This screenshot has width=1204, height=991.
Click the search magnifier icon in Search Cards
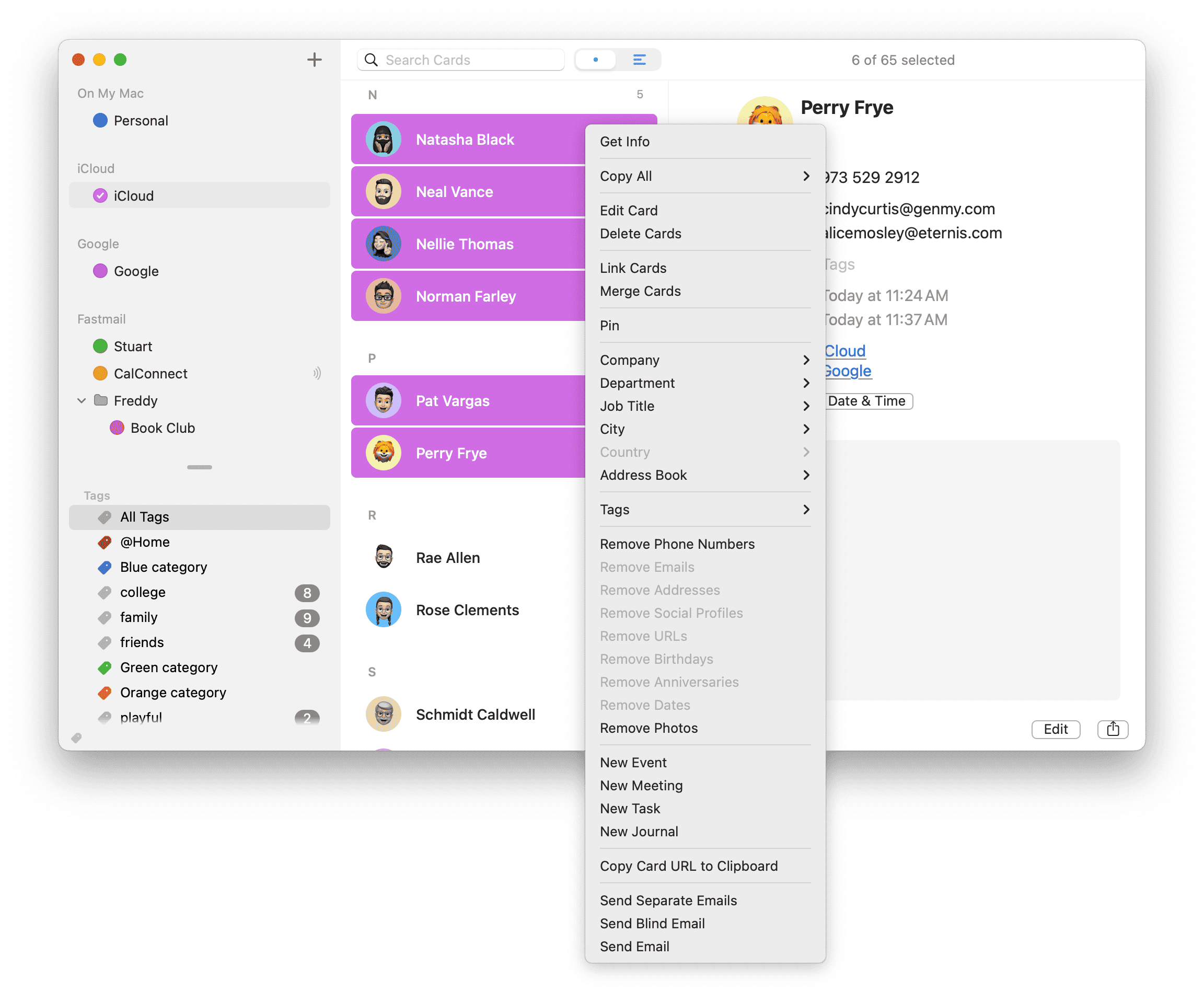coord(372,60)
